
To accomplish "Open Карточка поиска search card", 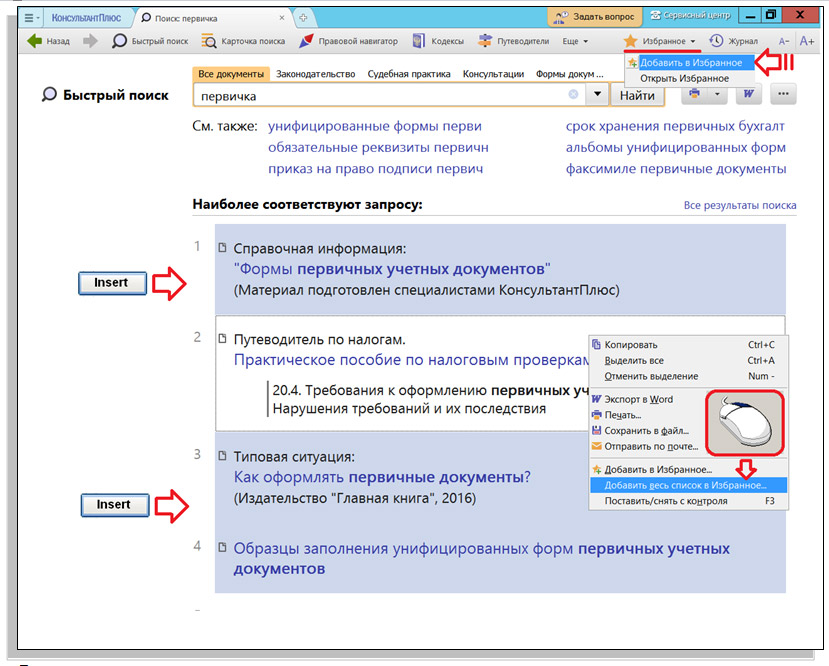I will coord(243,41).
